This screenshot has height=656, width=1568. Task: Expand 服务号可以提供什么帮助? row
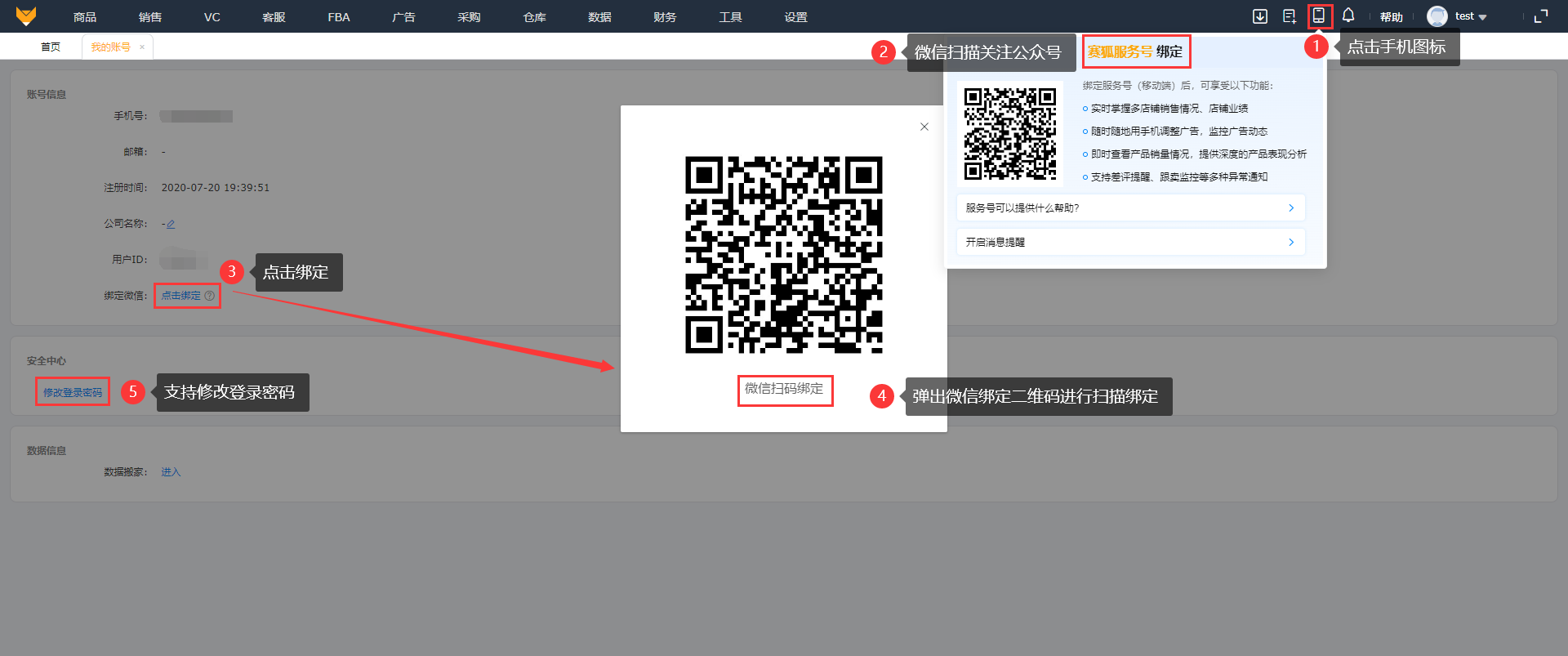click(x=1130, y=208)
